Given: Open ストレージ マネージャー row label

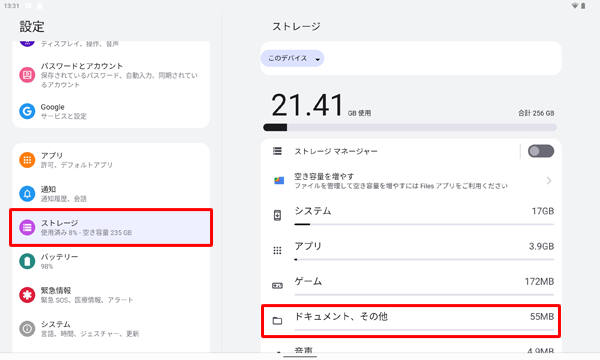Looking at the screenshot, I should (x=336, y=151).
